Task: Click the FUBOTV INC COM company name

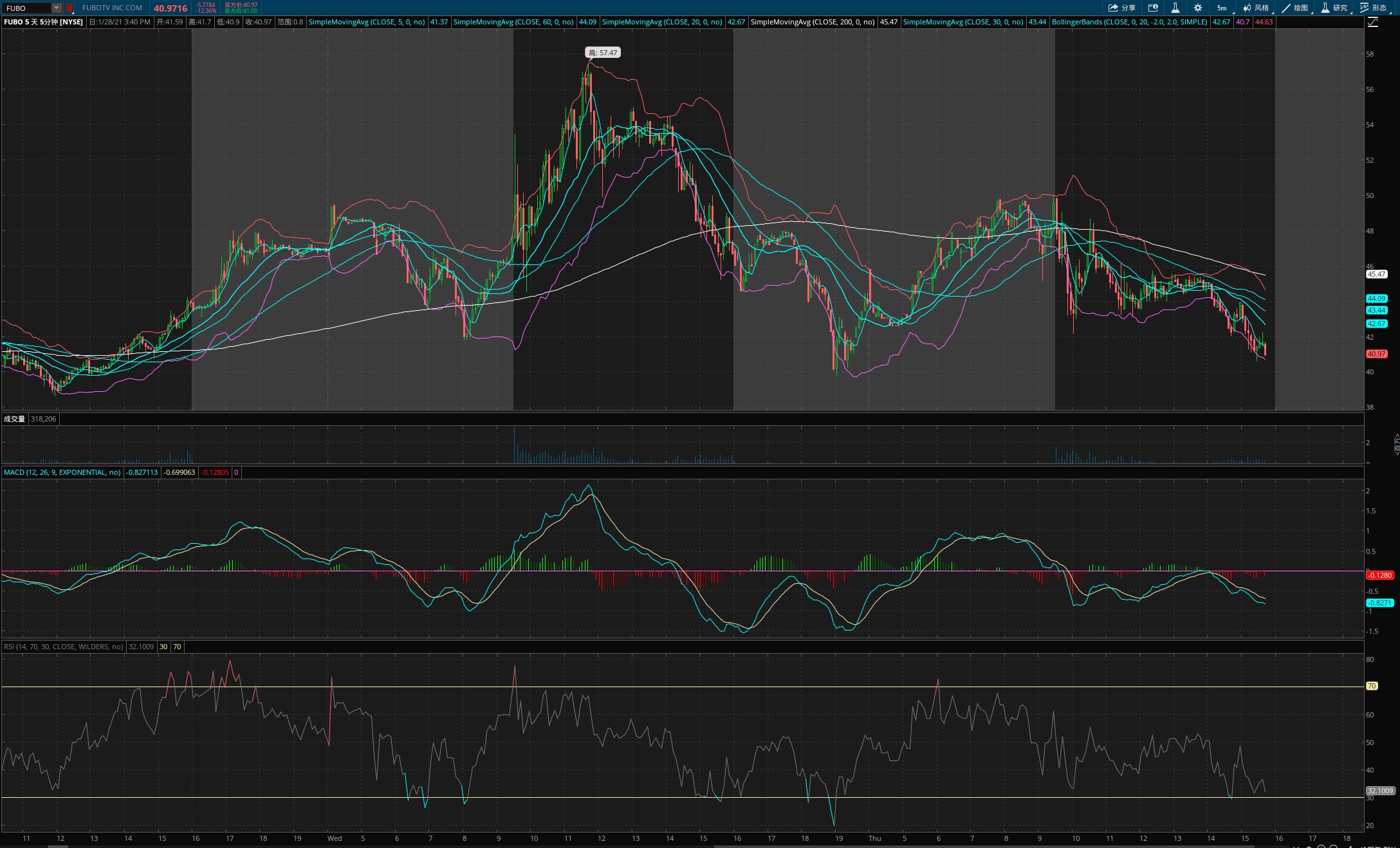Action: pos(113,8)
